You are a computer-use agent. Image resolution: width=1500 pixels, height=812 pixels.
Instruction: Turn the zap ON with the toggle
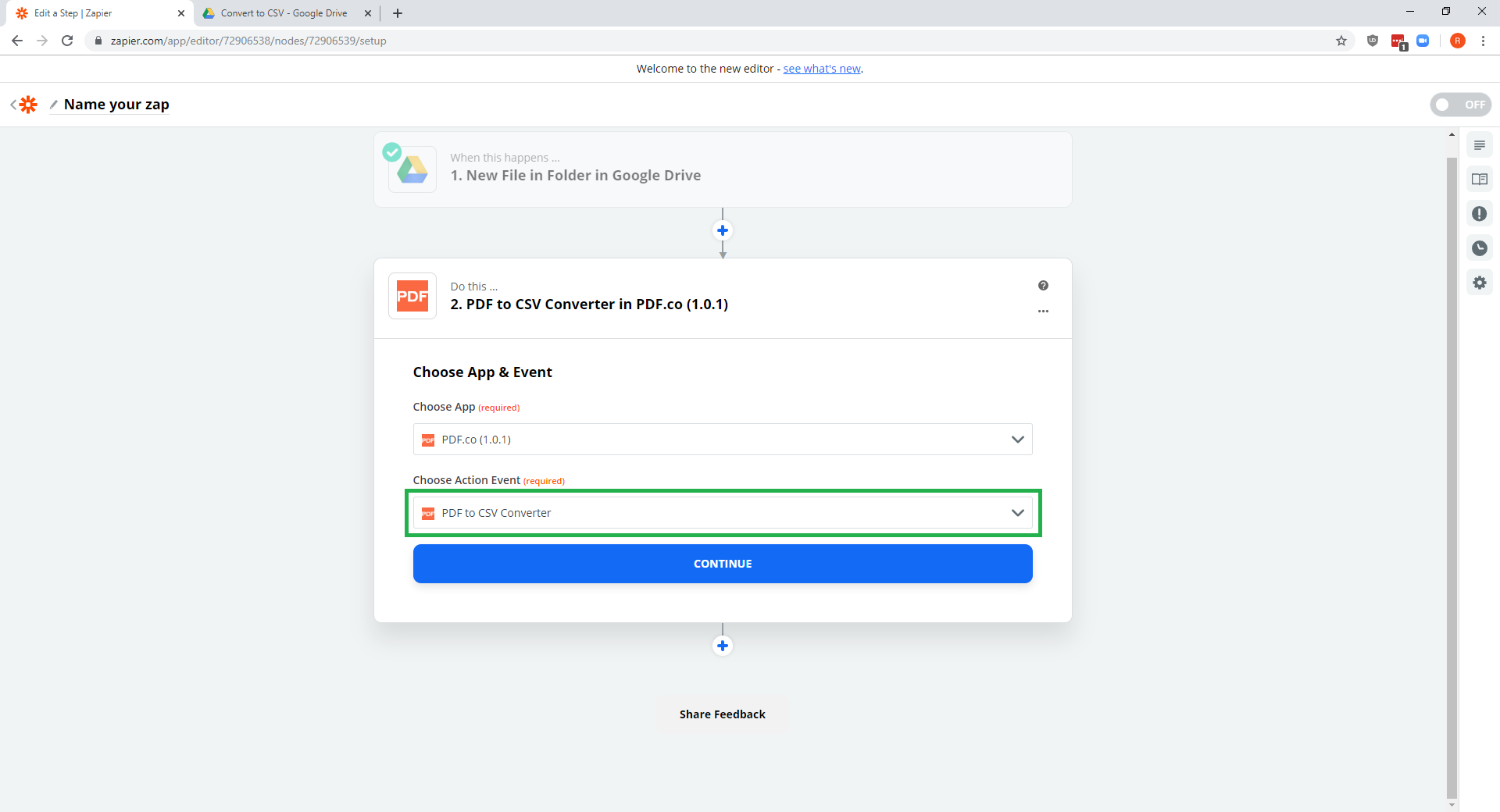coord(1460,105)
